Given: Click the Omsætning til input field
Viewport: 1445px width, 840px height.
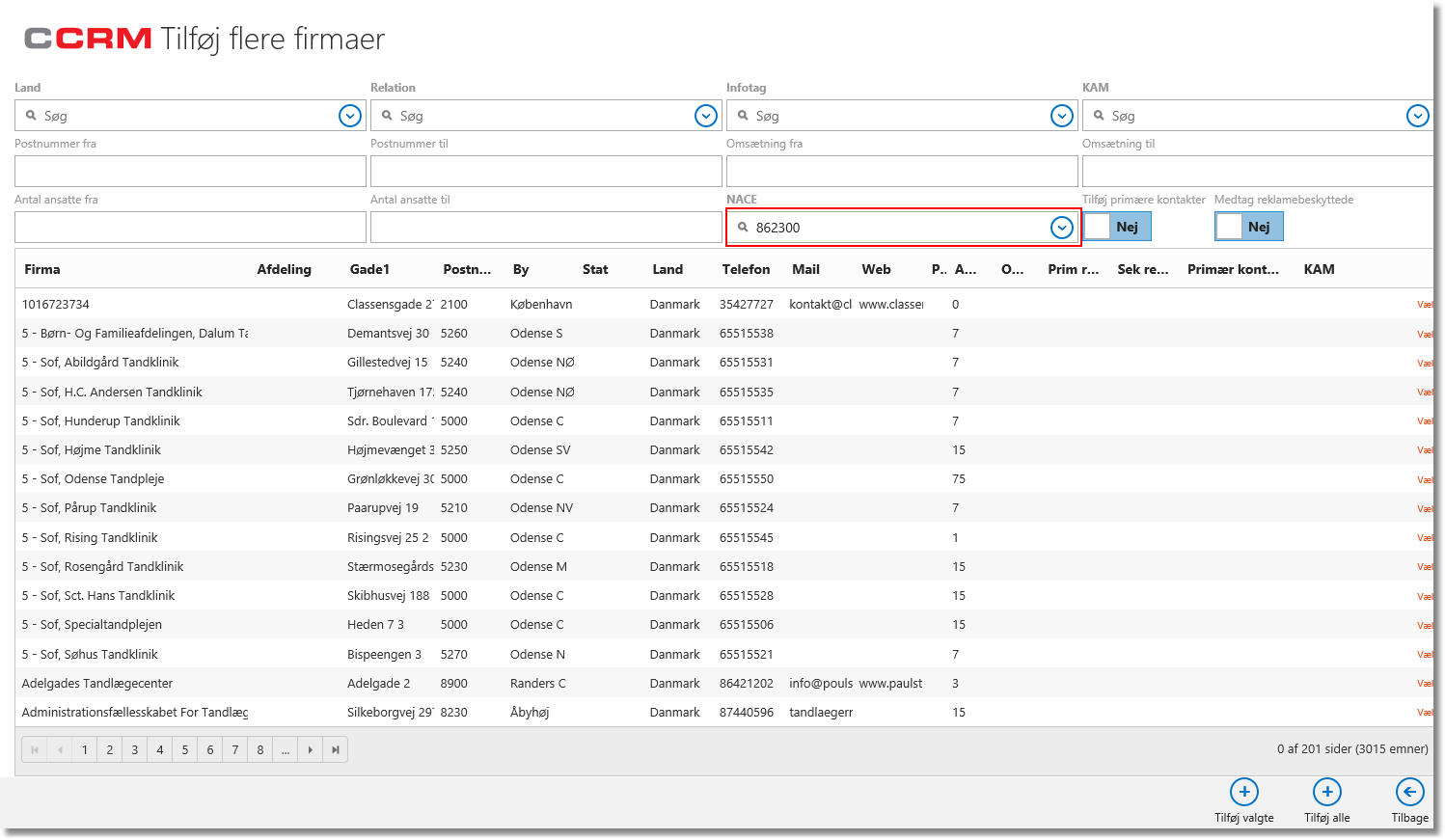Looking at the screenshot, I should (x=1258, y=171).
